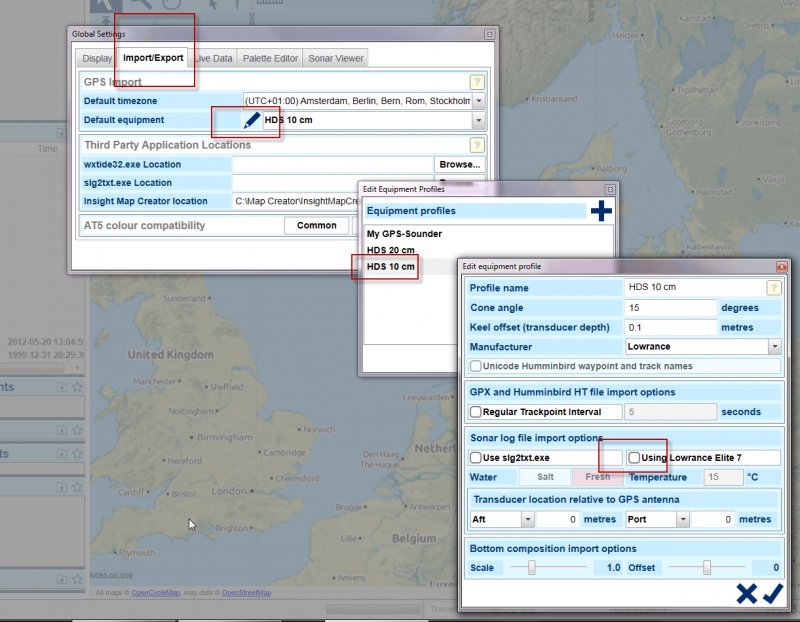Viewport: 800px width, 622px height.
Task: Click the pencil icon beside Default equipment
Action: click(x=252, y=121)
